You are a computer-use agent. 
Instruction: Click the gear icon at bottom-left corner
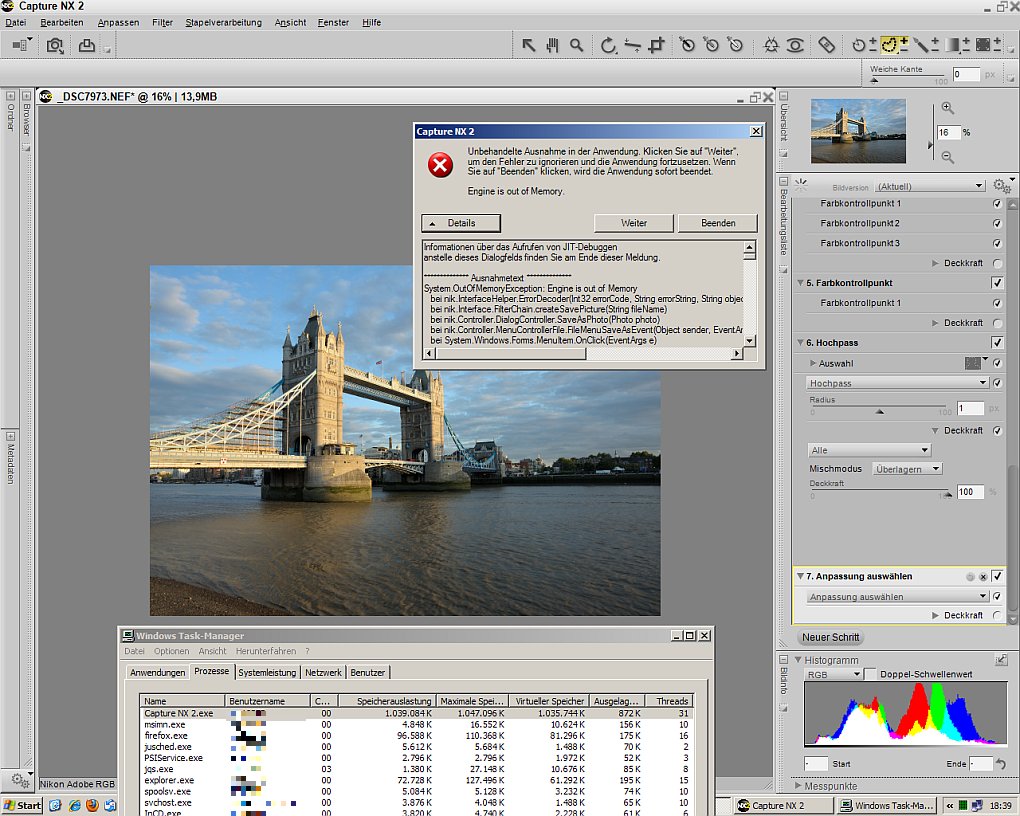(20, 778)
